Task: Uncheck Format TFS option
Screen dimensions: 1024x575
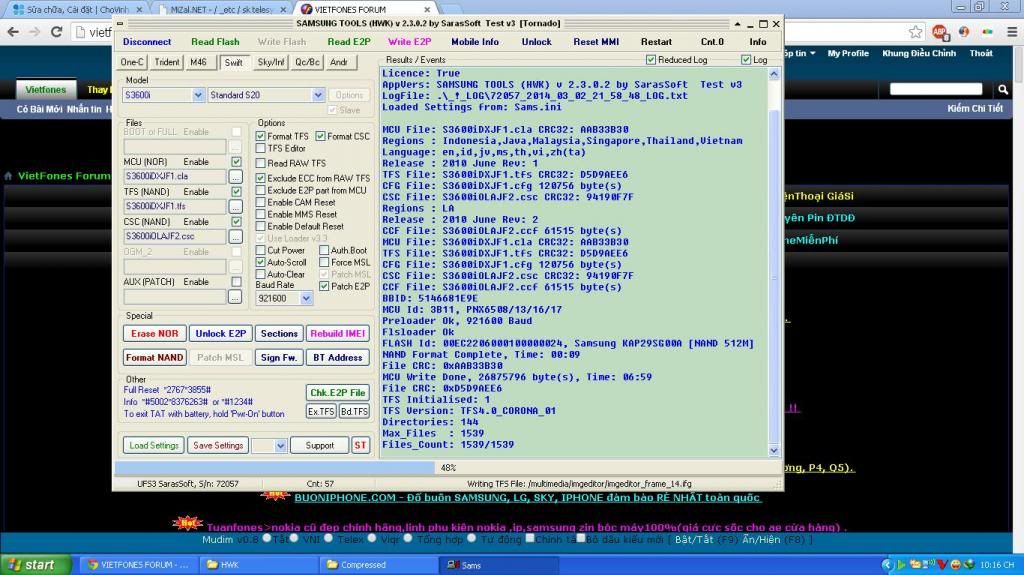Action: [x=261, y=136]
